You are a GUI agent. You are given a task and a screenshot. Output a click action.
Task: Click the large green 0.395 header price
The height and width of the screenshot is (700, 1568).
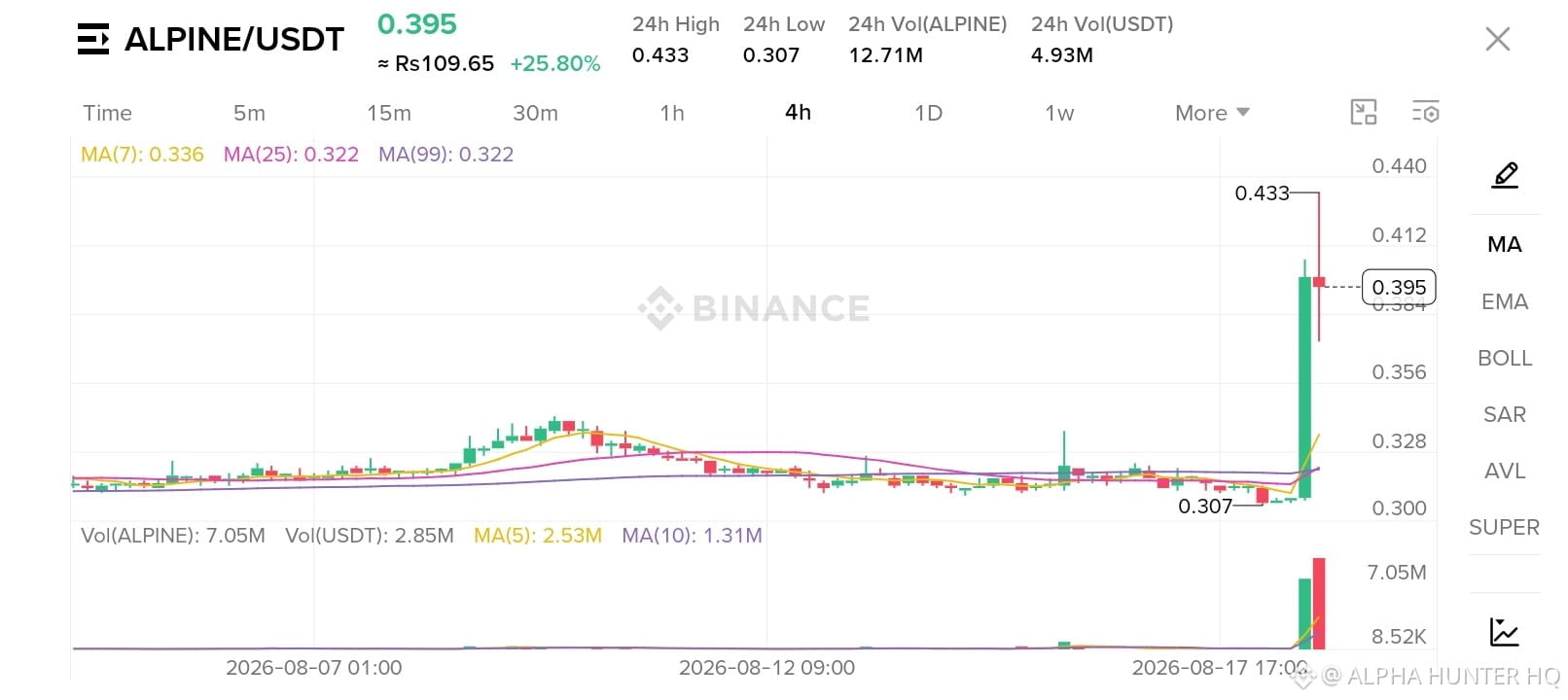coord(417,24)
